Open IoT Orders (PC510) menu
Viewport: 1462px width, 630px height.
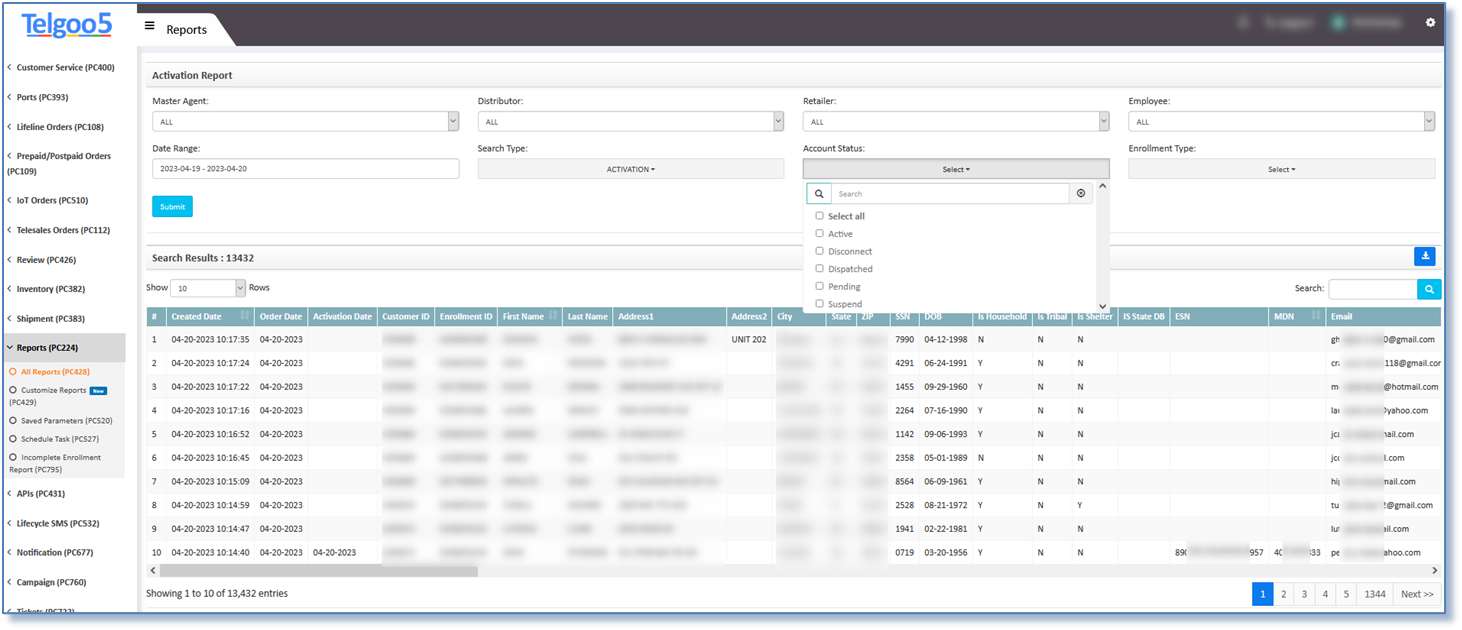tap(50, 200)
